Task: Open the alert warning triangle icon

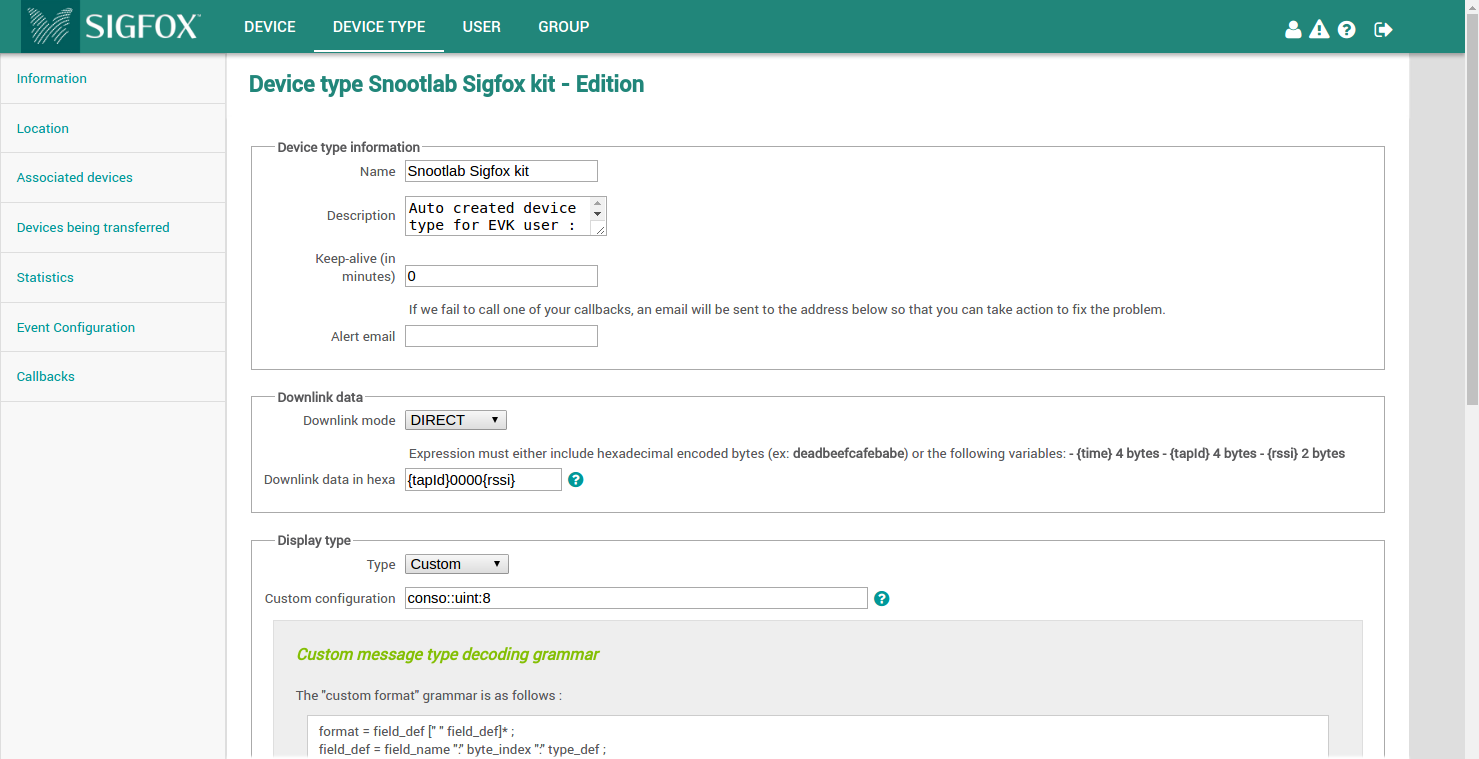Action: (x=1319, y=29)
